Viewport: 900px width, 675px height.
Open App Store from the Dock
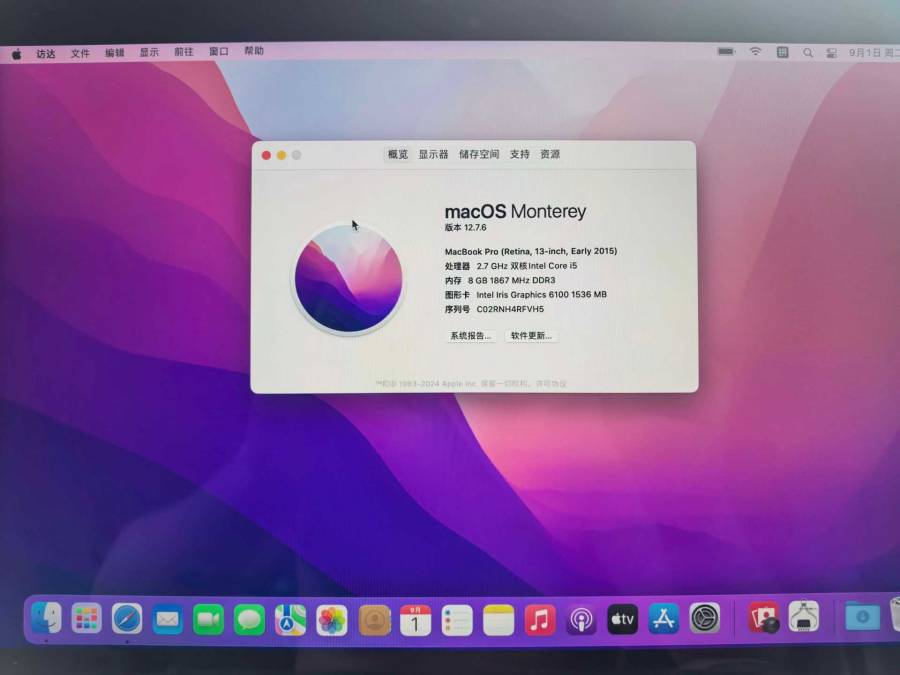click(x=664, y=619)
